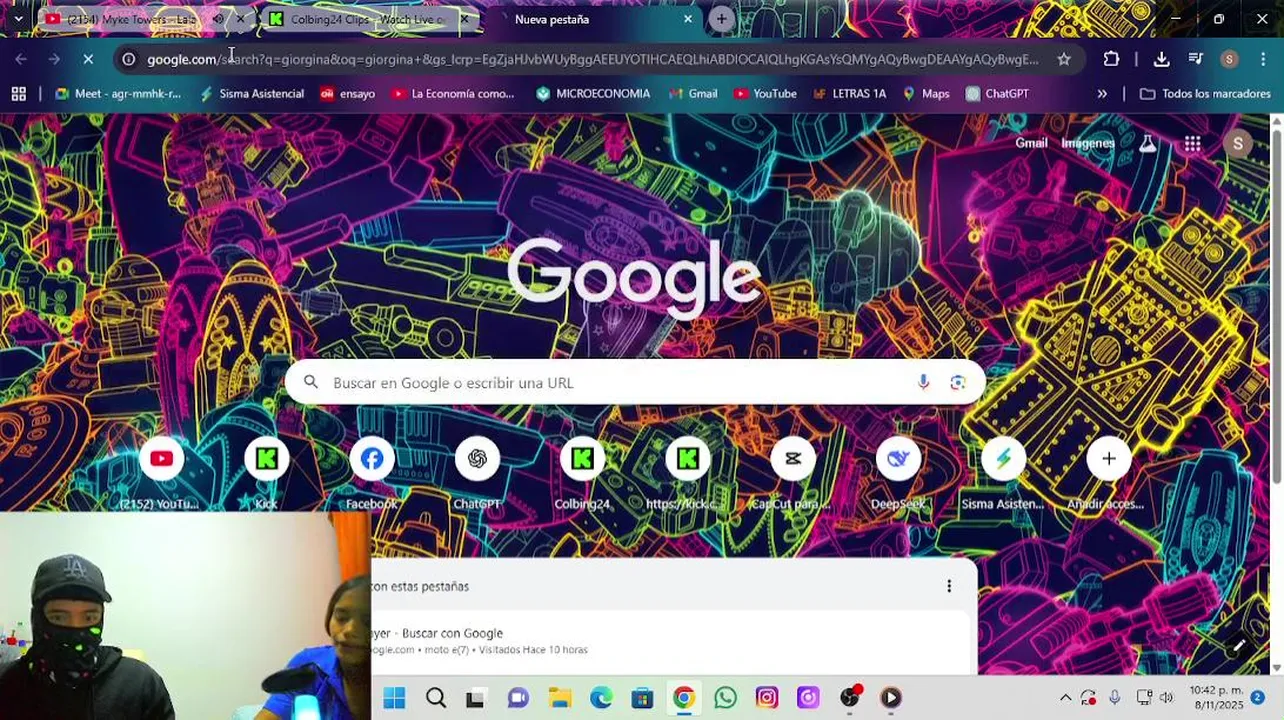1284x720 pixels.
Task: Click the microphone voice search icon
Action: pos(923,382)
